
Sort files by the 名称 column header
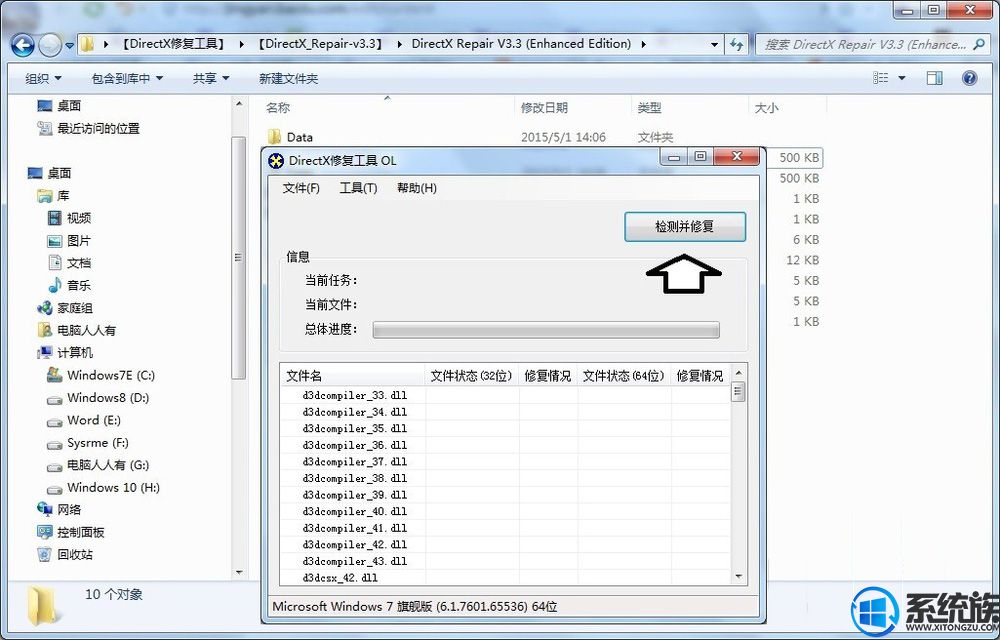point(387,108)
